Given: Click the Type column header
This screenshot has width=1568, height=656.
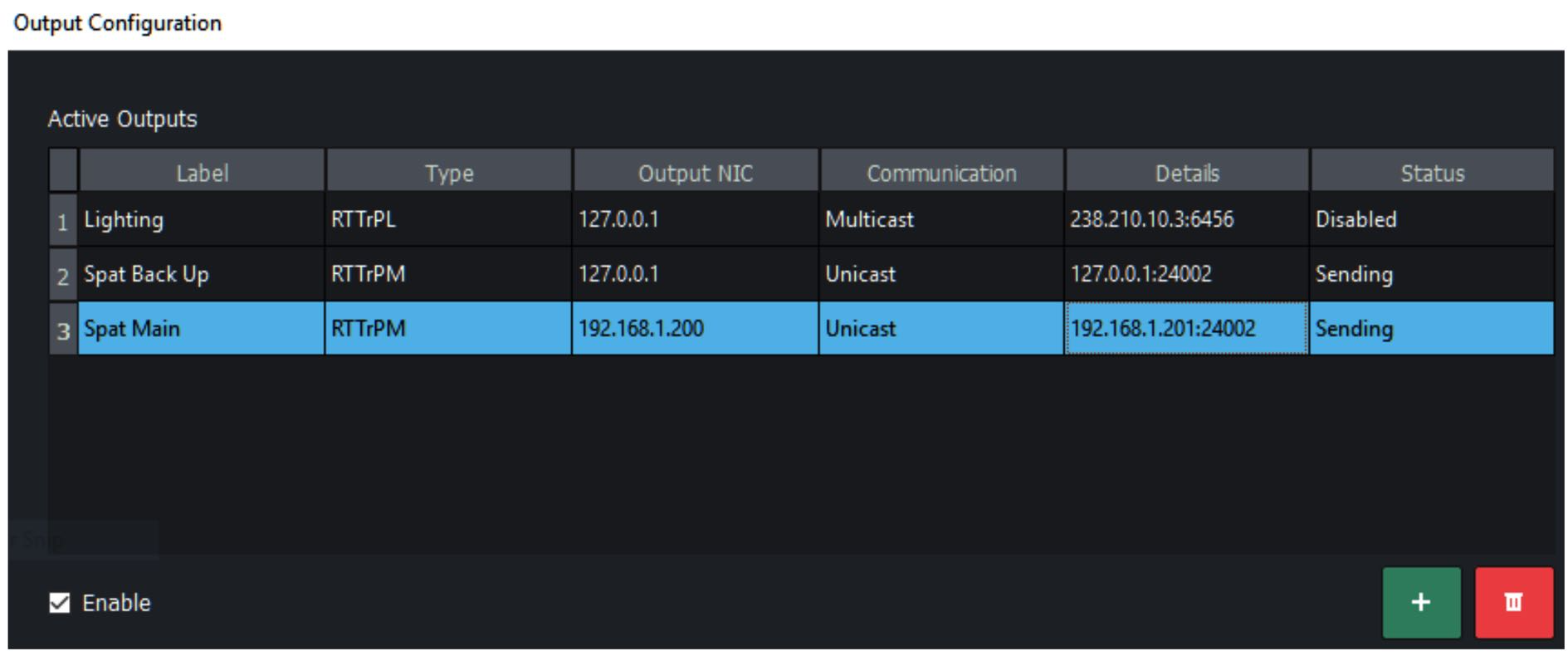Looking at the screenshot, I should [x=449, y=173].
